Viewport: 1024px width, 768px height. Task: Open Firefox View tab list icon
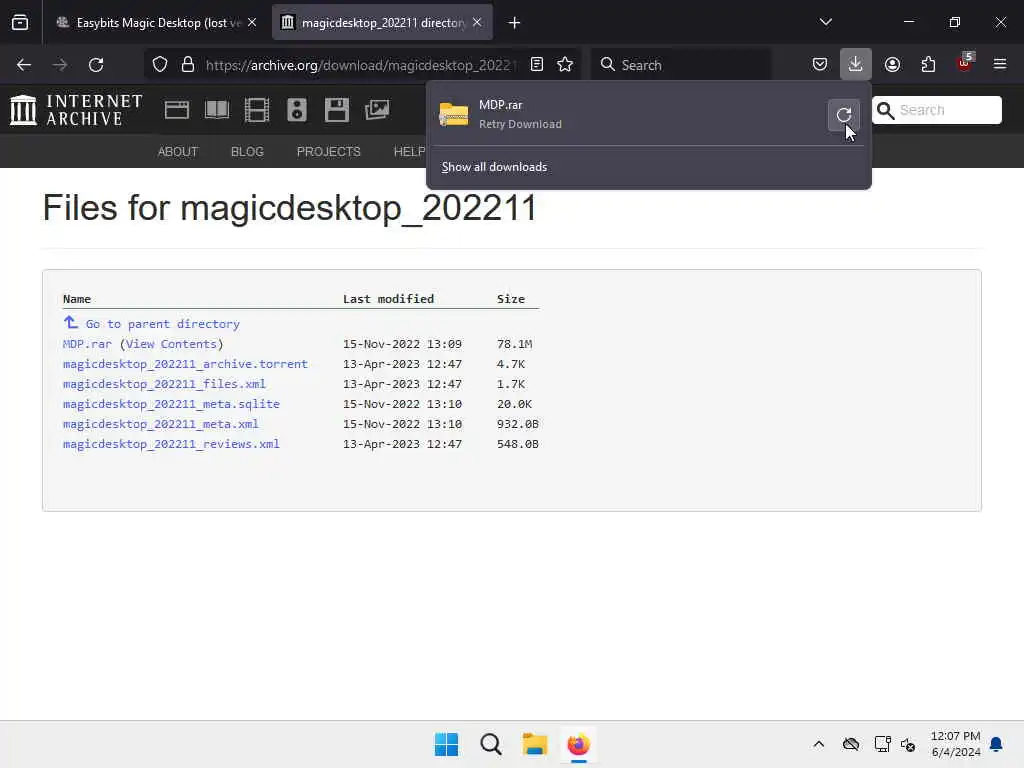tap(20, 22)
